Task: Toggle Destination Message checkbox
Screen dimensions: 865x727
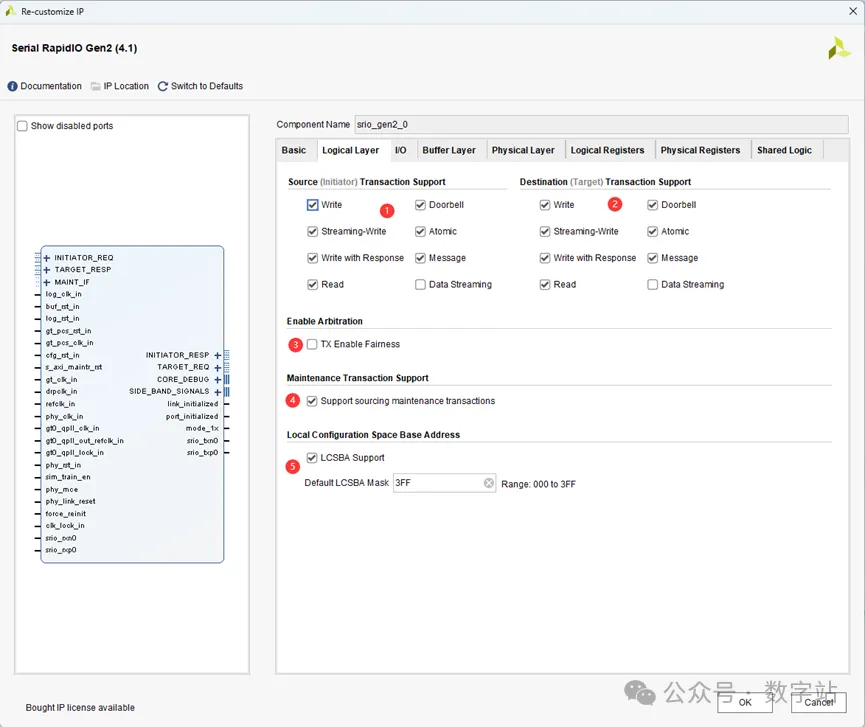Action: point(653,258)
